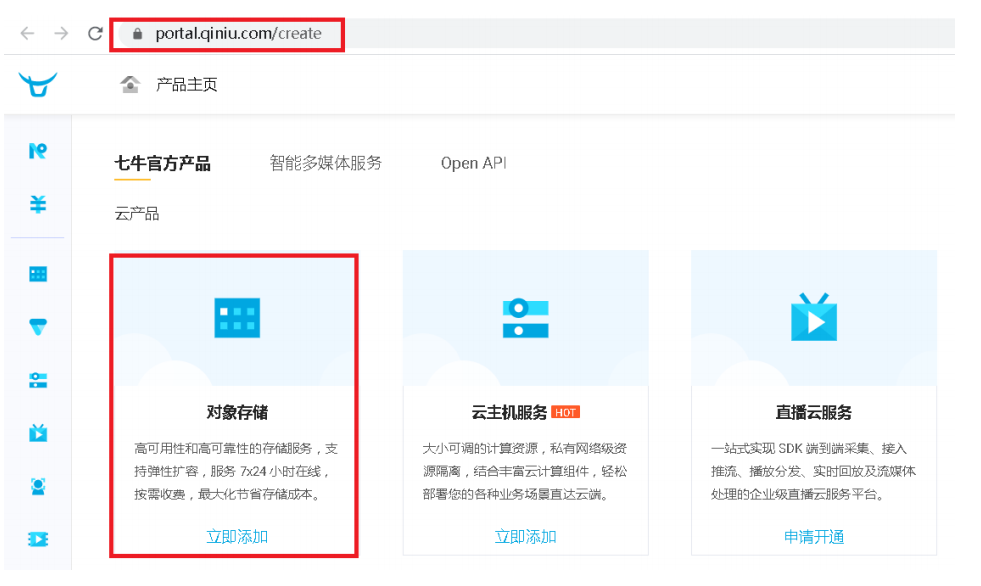981x586 pixels.
Task: Click the 直播云服务 card title
Action: 814,413
